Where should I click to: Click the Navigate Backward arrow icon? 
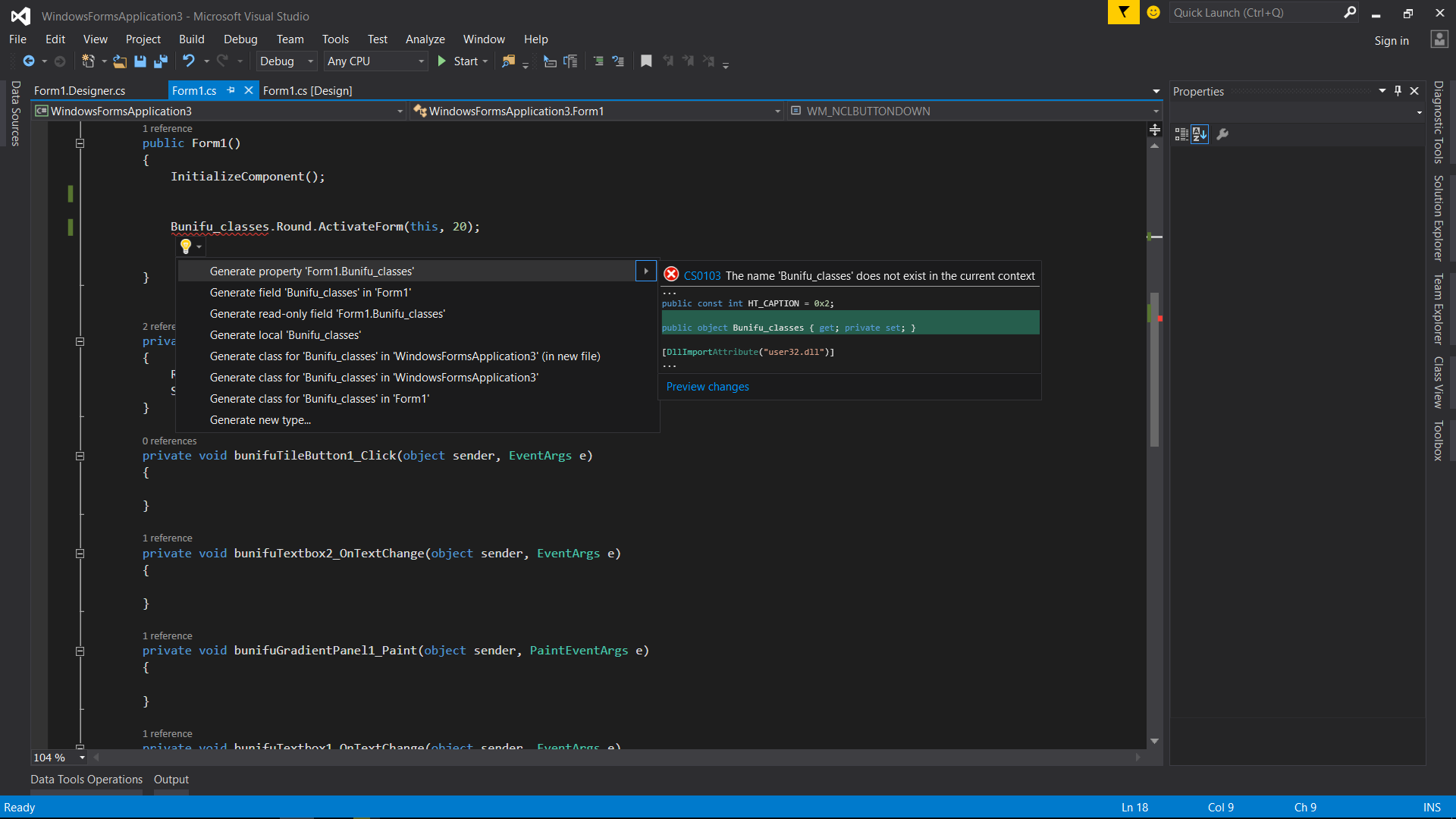29,61
